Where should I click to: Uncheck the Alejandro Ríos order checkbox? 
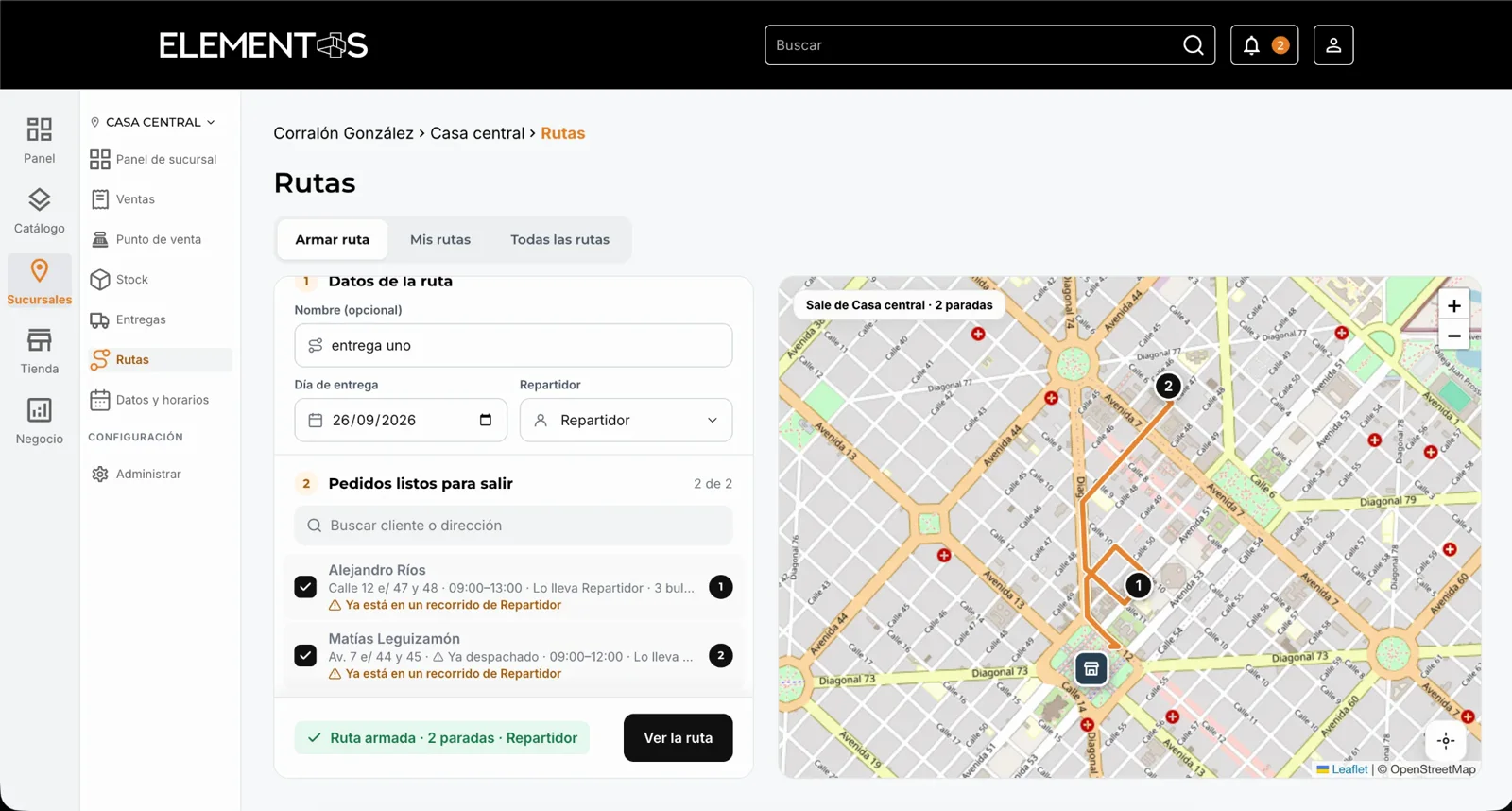tap(305, 587)
